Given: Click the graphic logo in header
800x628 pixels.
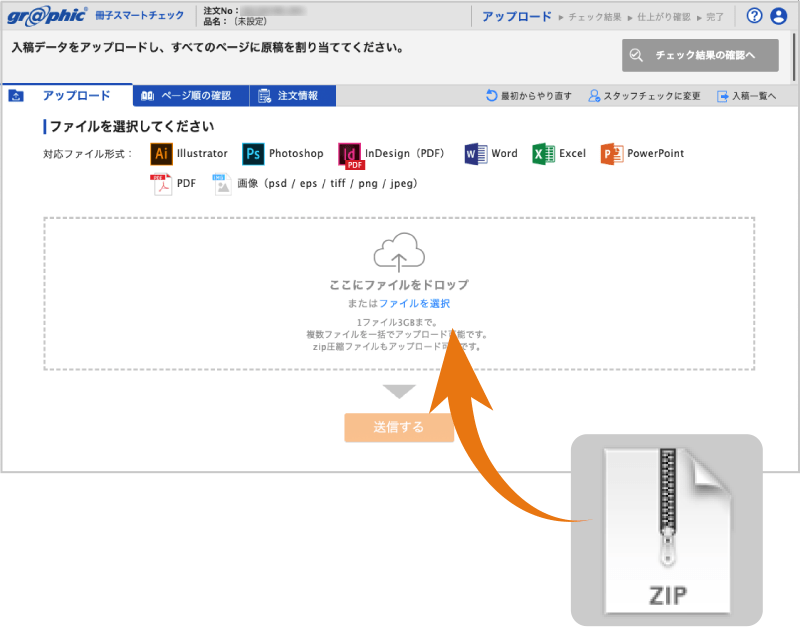Looking at the screenshot, I should pos(47,16).
